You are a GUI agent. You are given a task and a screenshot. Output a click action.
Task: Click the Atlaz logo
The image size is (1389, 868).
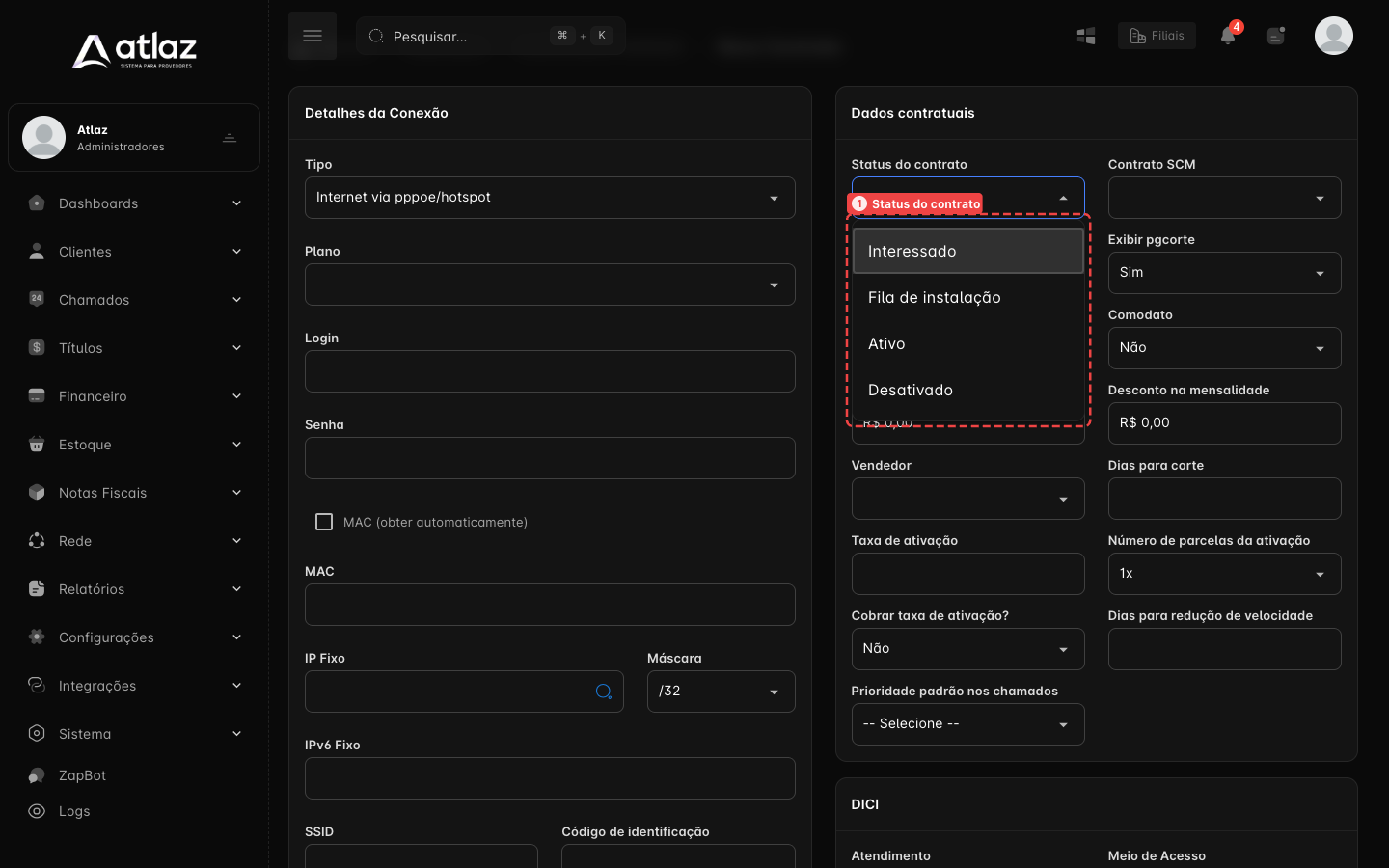point(134,51)
